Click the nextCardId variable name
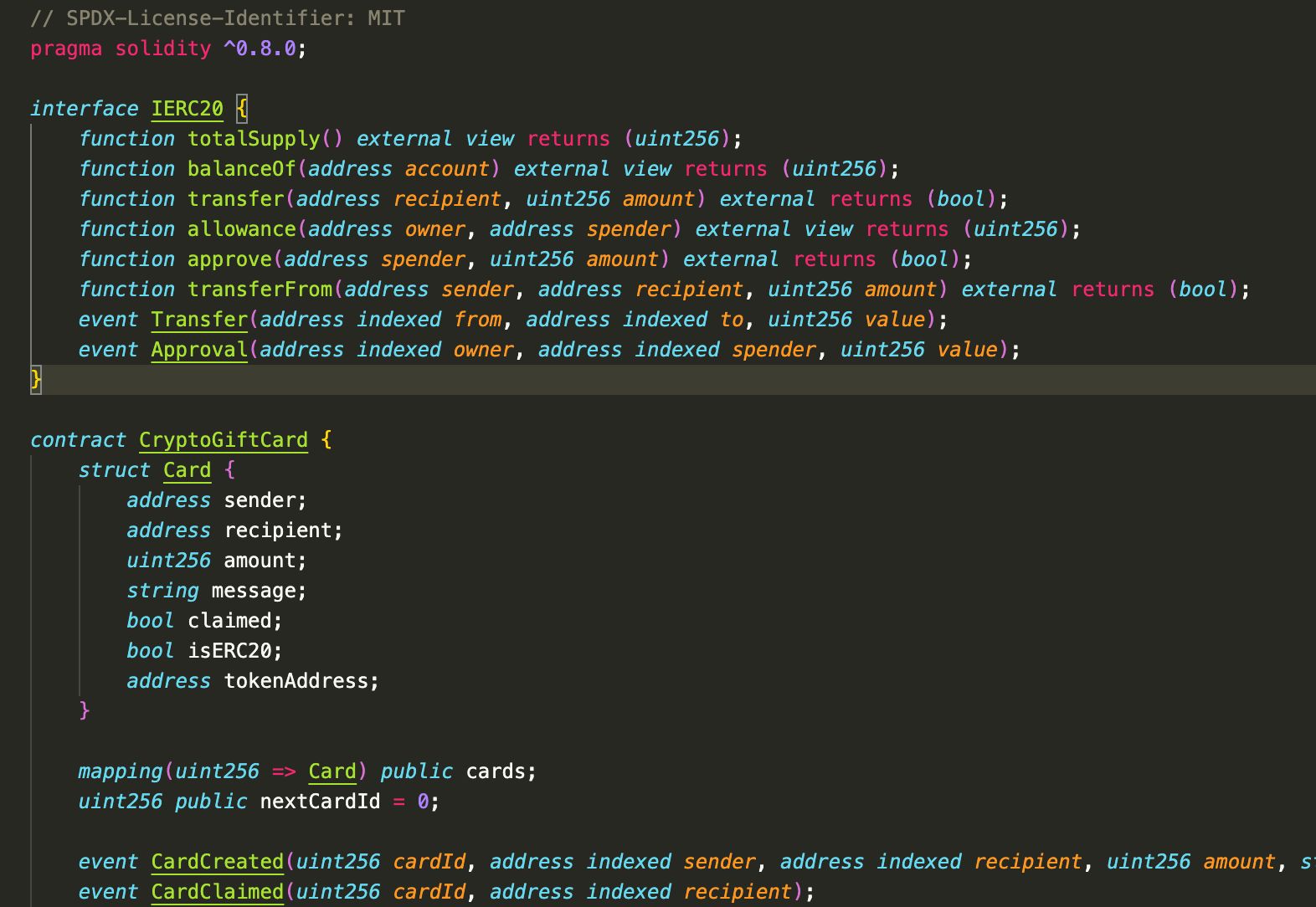This screenshot has height=907, width=1316. (321, 802)
